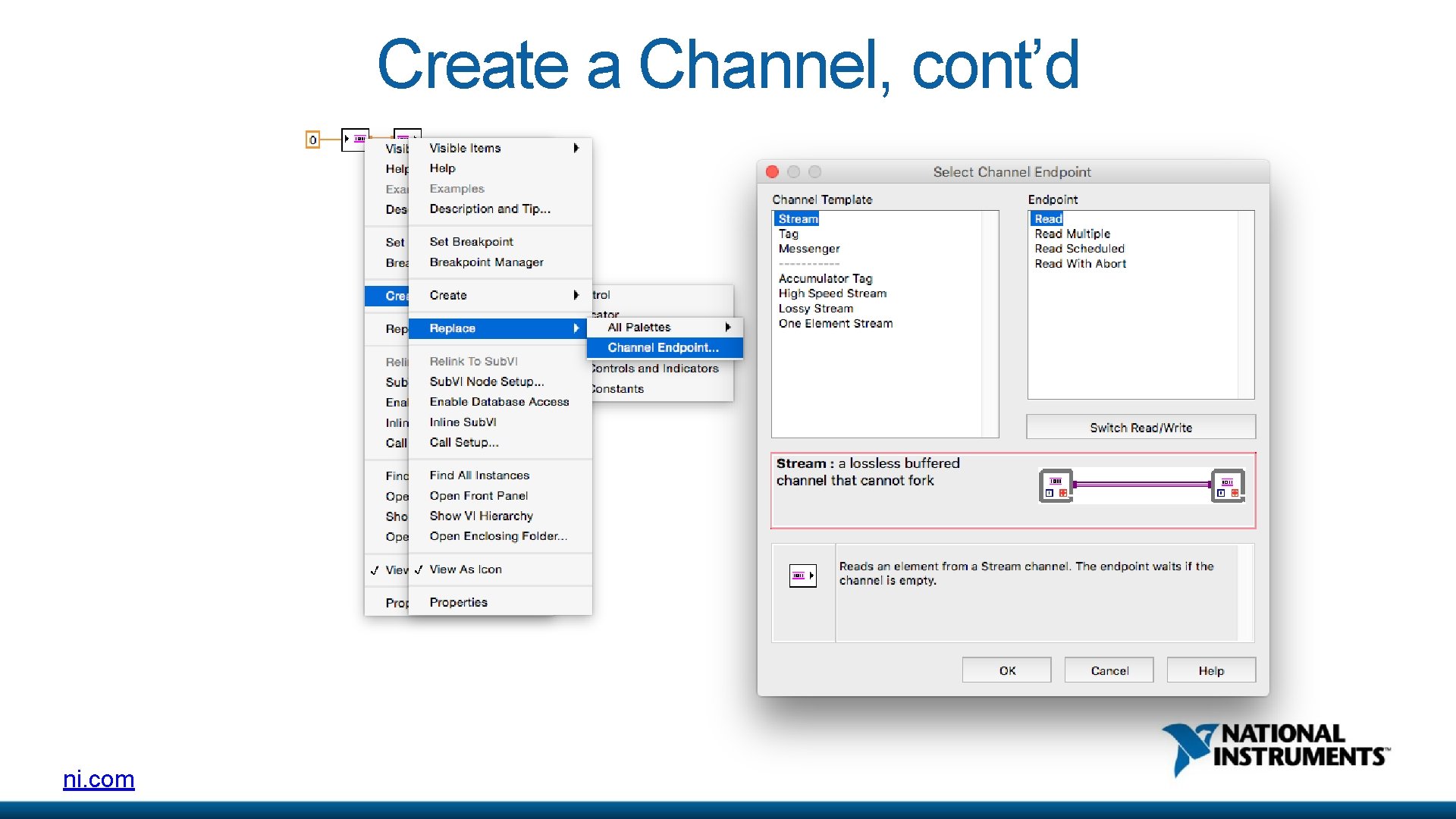Click the numeric constant 0 on the block diagram
This screenshot has height=819, width=1456.
tap(312, 140)
